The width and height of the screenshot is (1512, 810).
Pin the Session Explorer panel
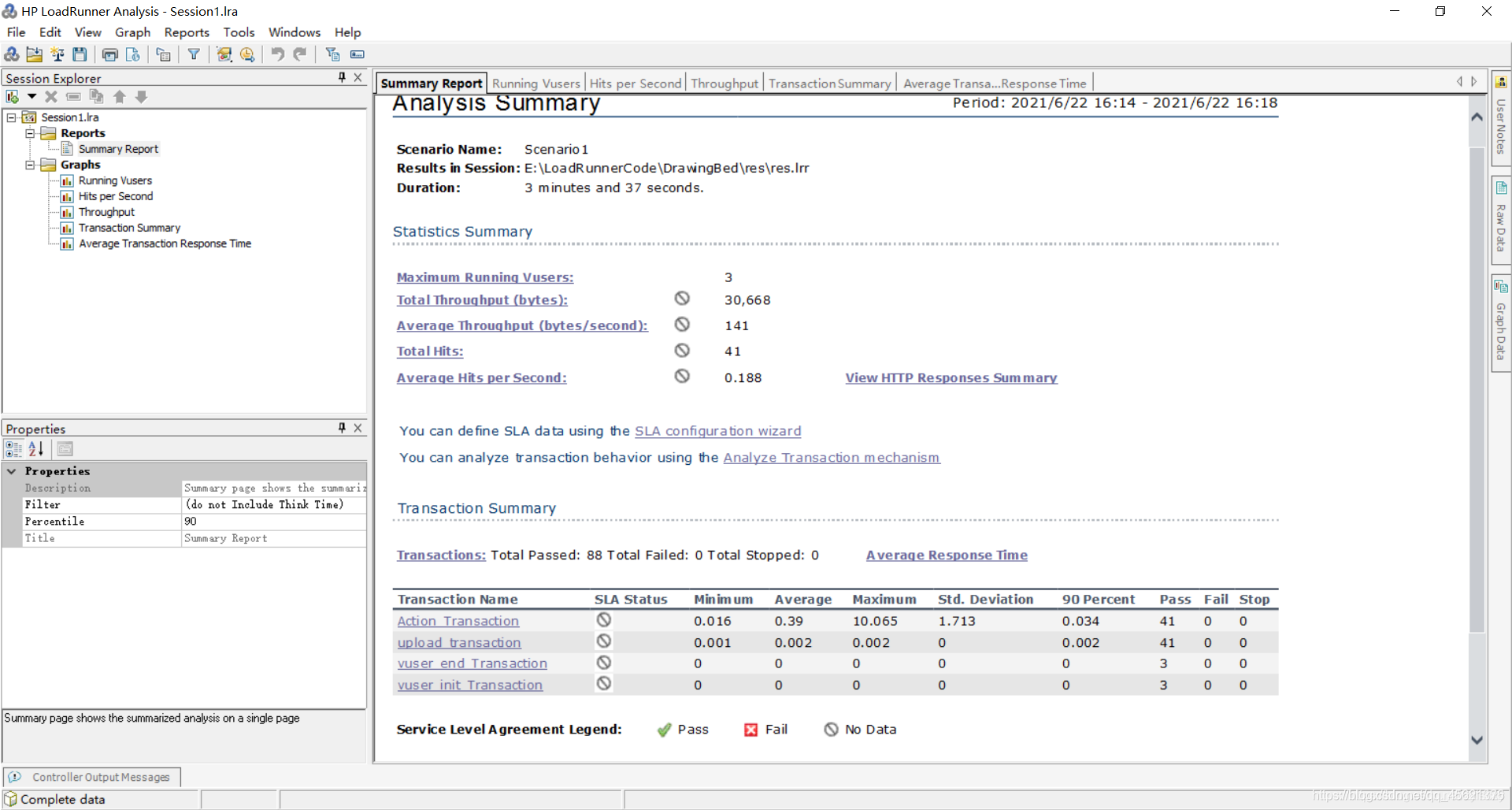click(x=342, y=77)
